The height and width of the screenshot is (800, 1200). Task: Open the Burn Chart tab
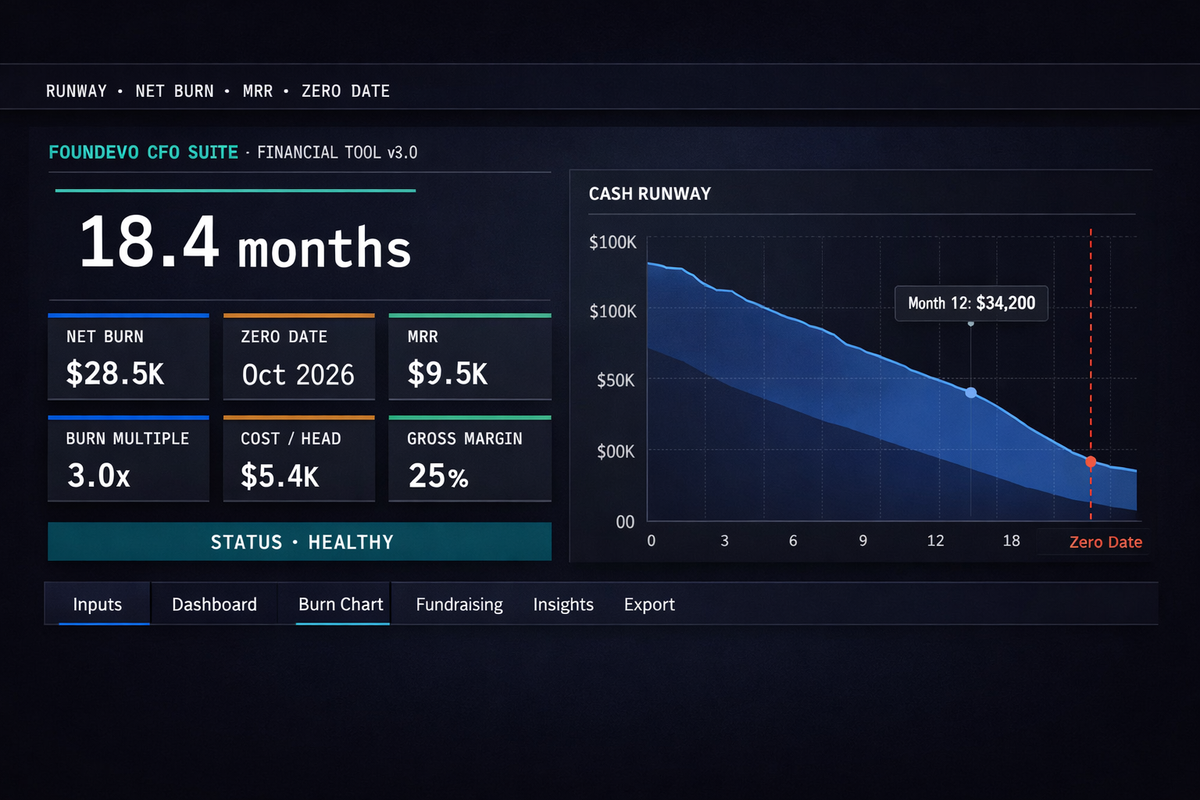click(340, 604)
